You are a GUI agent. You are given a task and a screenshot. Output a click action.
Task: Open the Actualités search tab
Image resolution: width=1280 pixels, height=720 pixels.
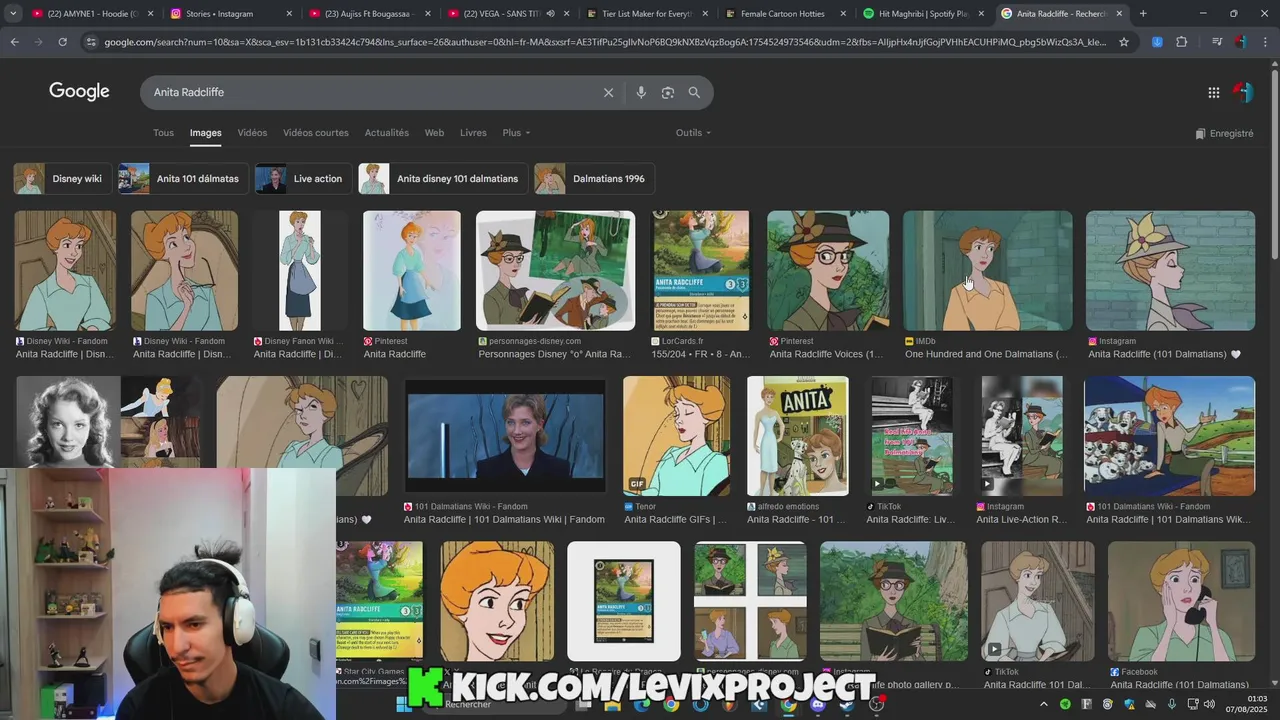pos(387,133)
